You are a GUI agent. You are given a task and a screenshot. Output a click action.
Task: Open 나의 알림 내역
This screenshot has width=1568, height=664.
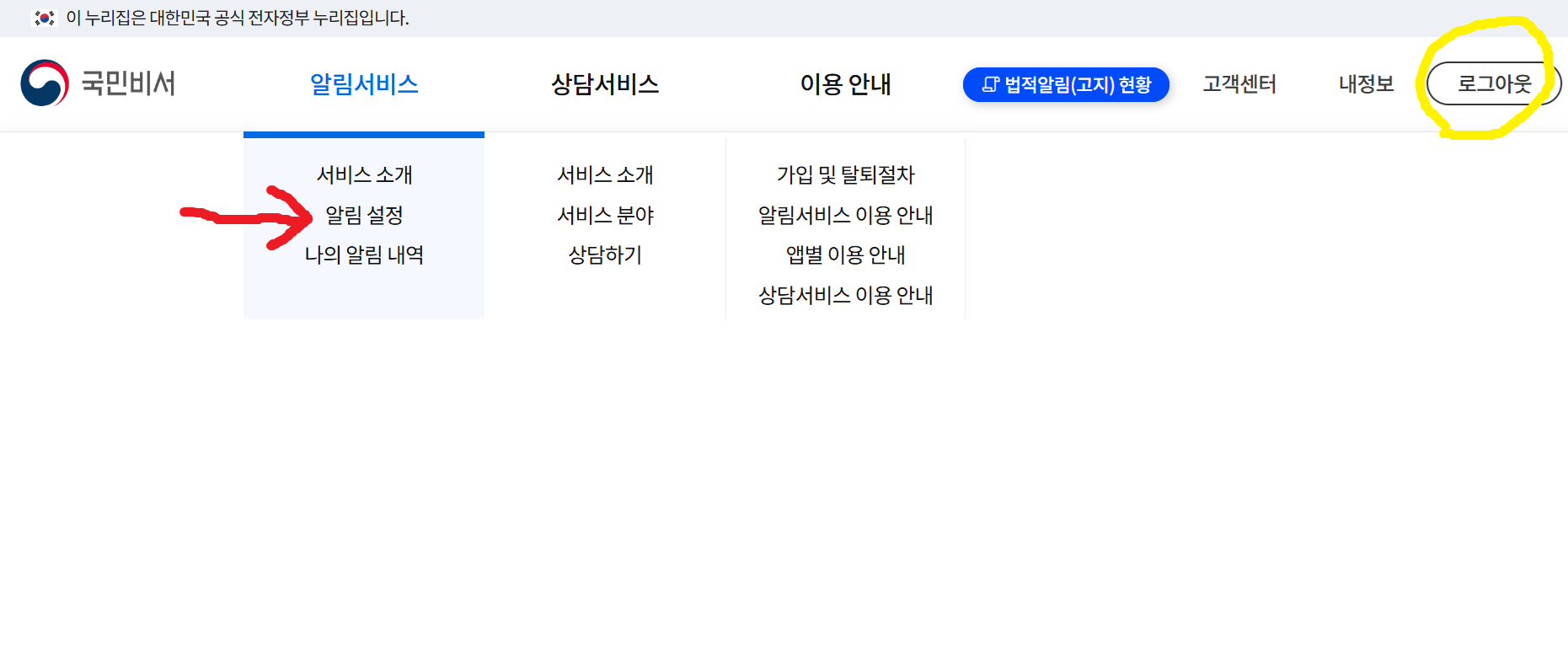[364, 254]
